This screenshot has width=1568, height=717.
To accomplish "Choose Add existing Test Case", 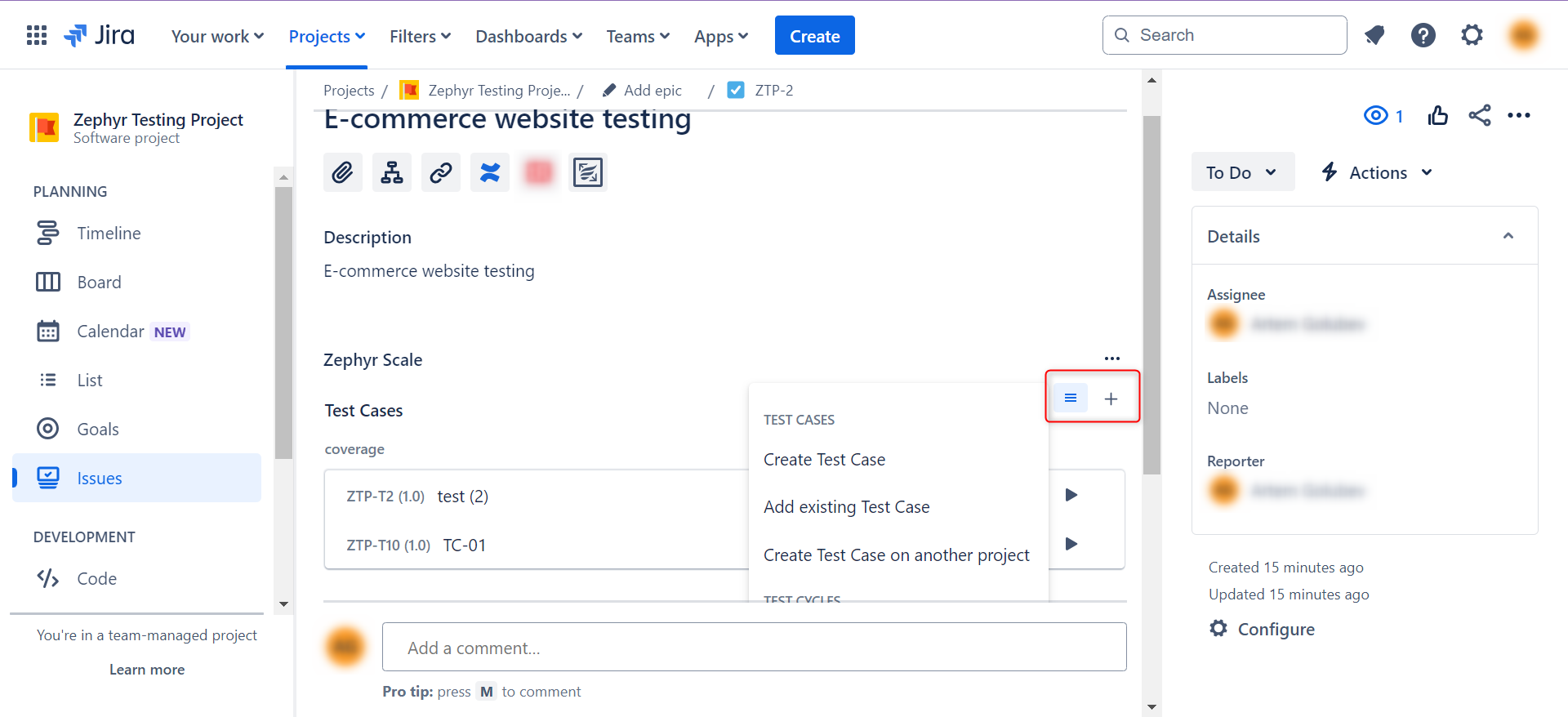I will 846,507.
